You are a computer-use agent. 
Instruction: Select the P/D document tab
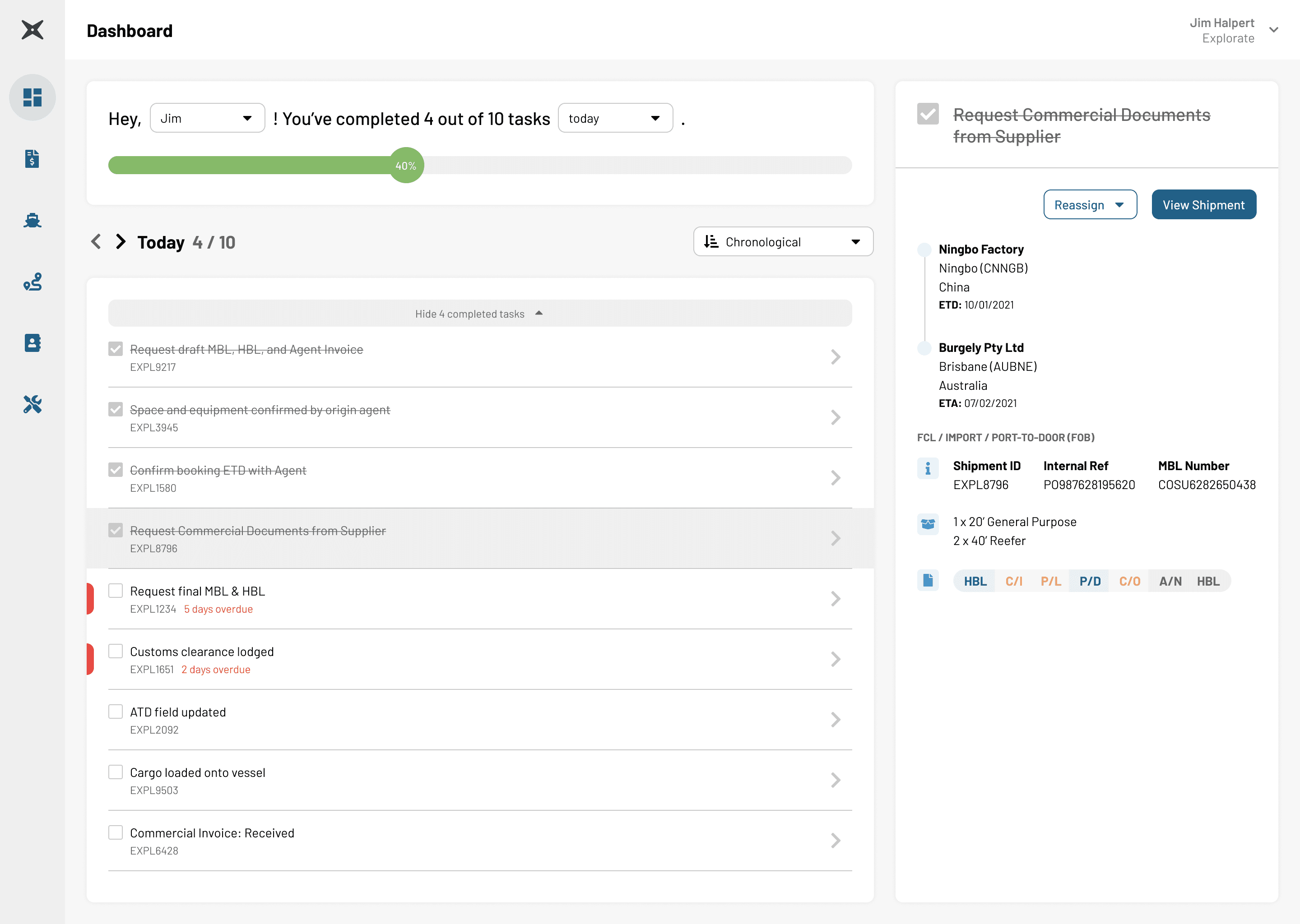point(1089,581)
